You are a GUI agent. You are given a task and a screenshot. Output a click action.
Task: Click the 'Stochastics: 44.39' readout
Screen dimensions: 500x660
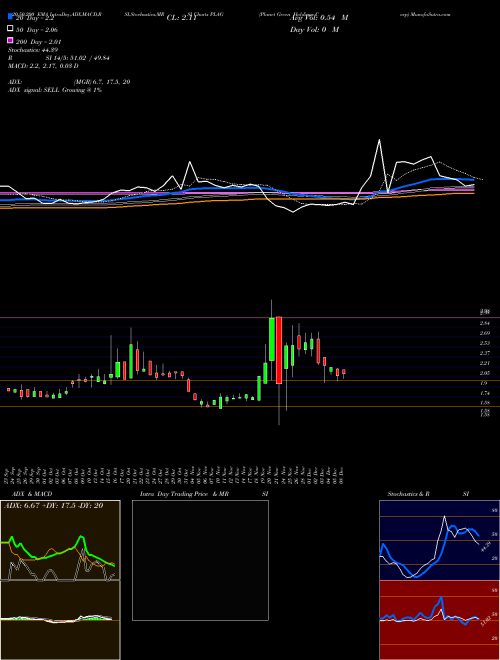tap(33, 50)
